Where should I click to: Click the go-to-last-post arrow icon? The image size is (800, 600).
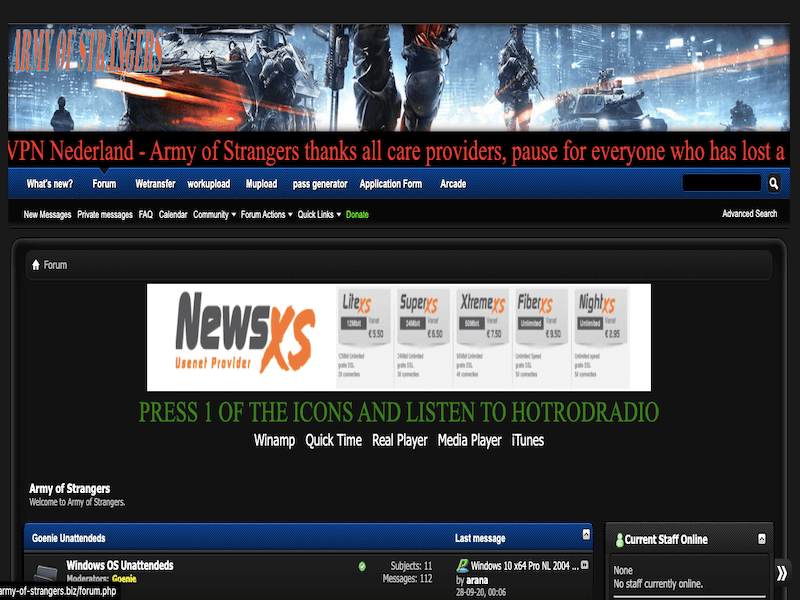click(584, 566)
